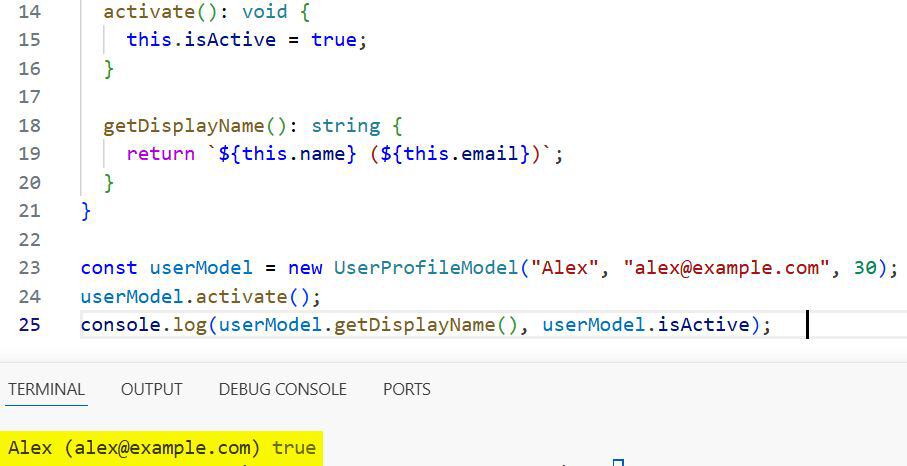Click 'console.log' on line 25
This screenshot has width=907, height=466.
pos(144,325)
